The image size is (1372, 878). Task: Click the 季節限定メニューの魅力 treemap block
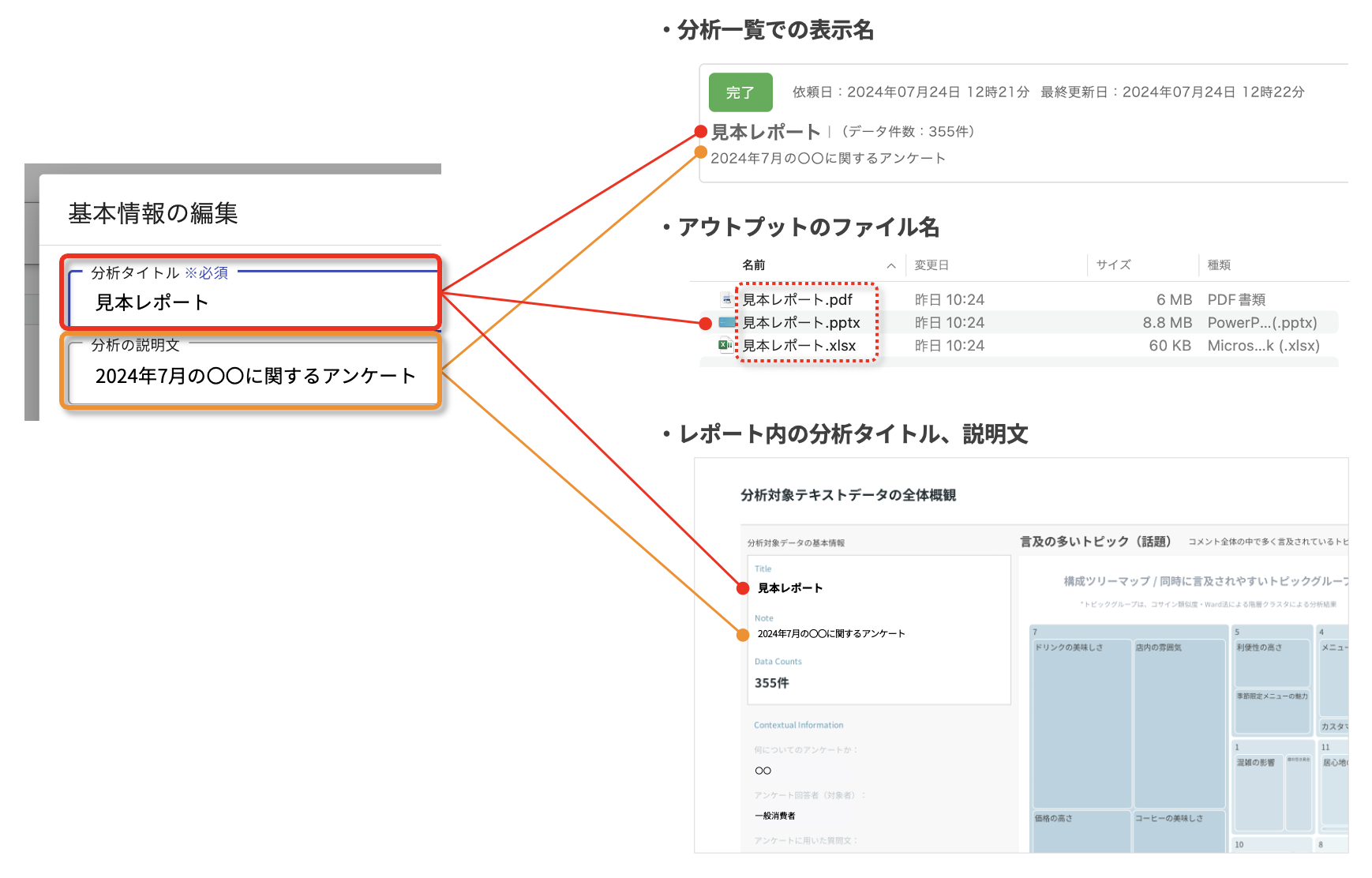tap(1271, 711)
